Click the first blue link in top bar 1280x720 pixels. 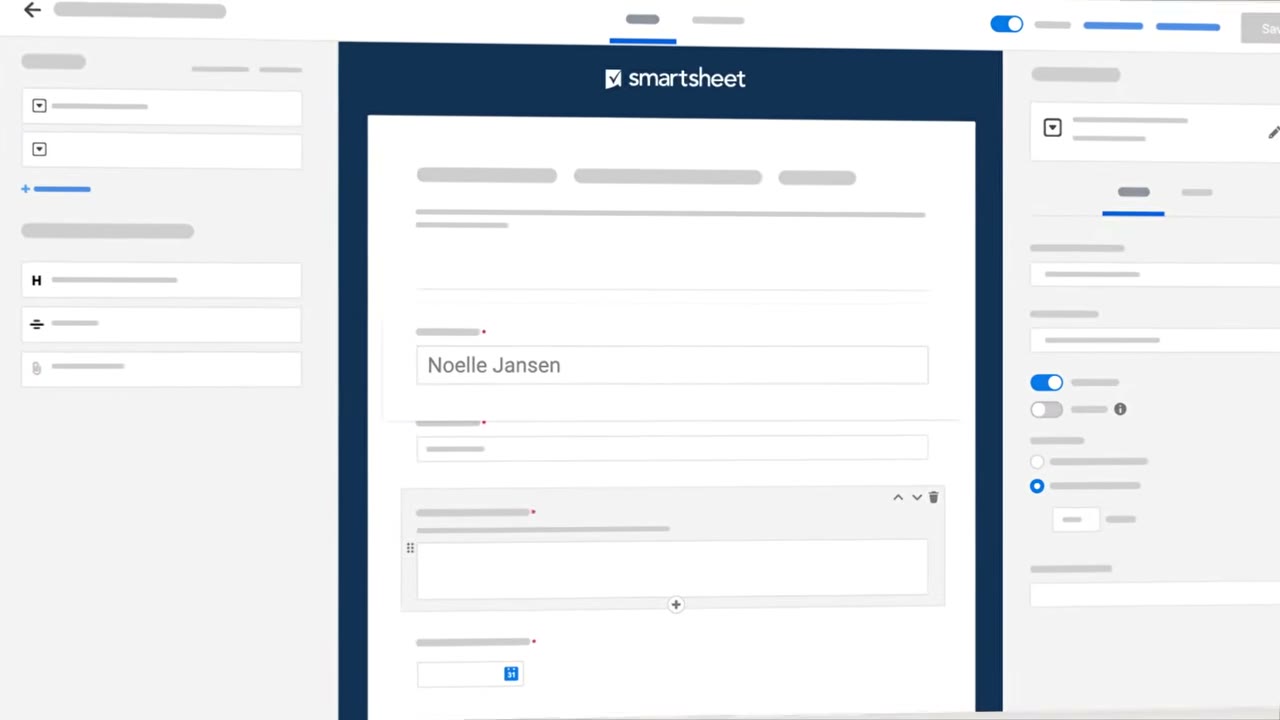tap(1113, 25)
